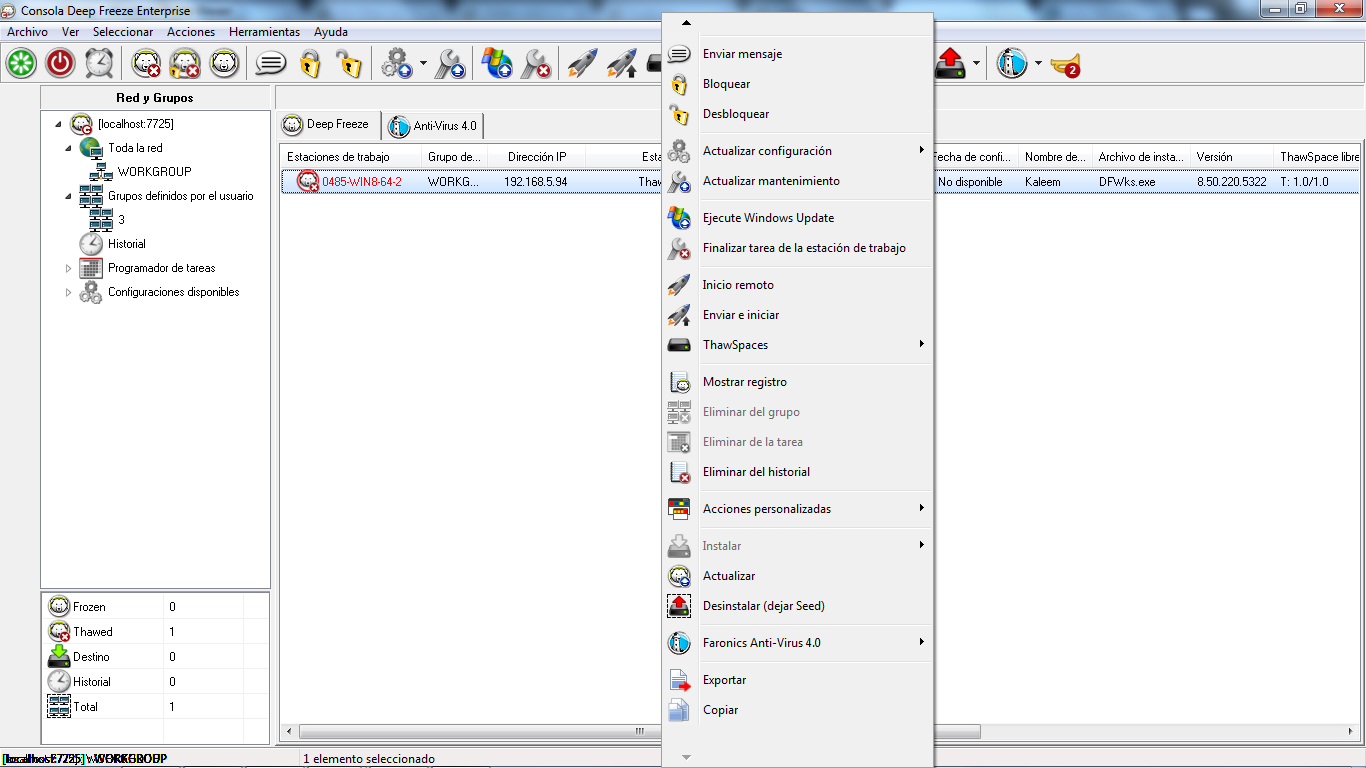
Task: Open the ThawSpaces submenu in context menu
Action: pos(797,345)
